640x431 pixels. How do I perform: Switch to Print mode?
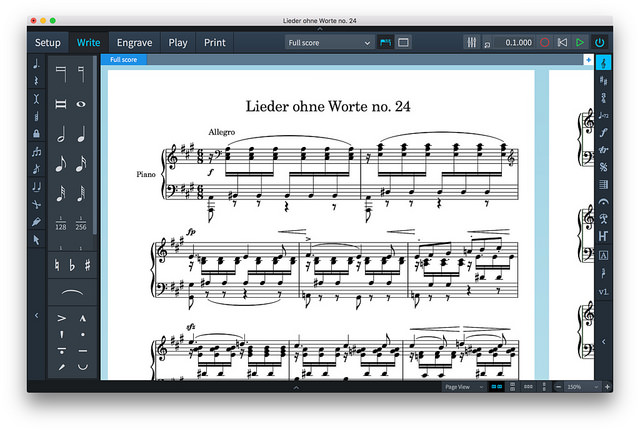pos(215,42)
